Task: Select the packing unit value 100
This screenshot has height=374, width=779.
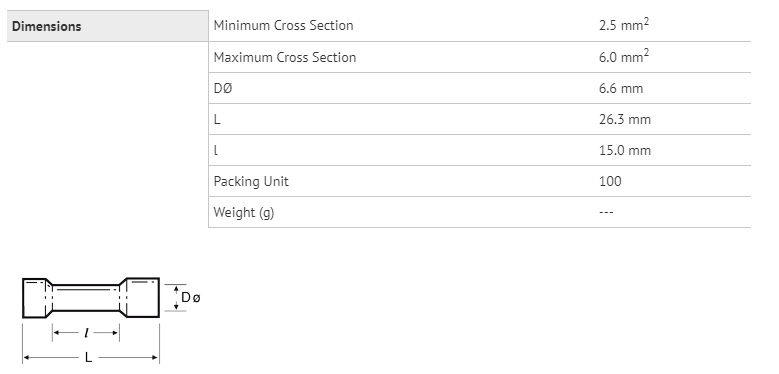Action: point(610,181)
